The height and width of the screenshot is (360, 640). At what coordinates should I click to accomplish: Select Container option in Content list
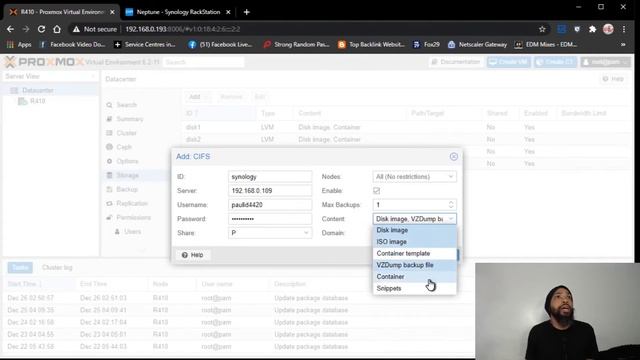pos(414,277)
